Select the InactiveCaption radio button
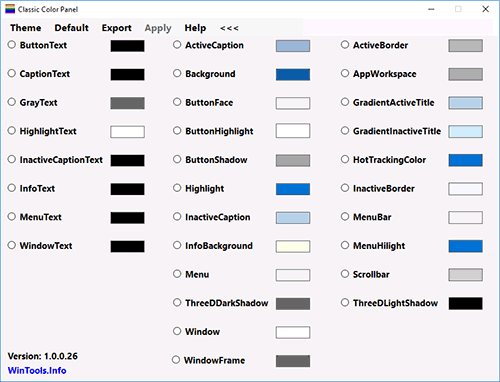 coord(177,217)
